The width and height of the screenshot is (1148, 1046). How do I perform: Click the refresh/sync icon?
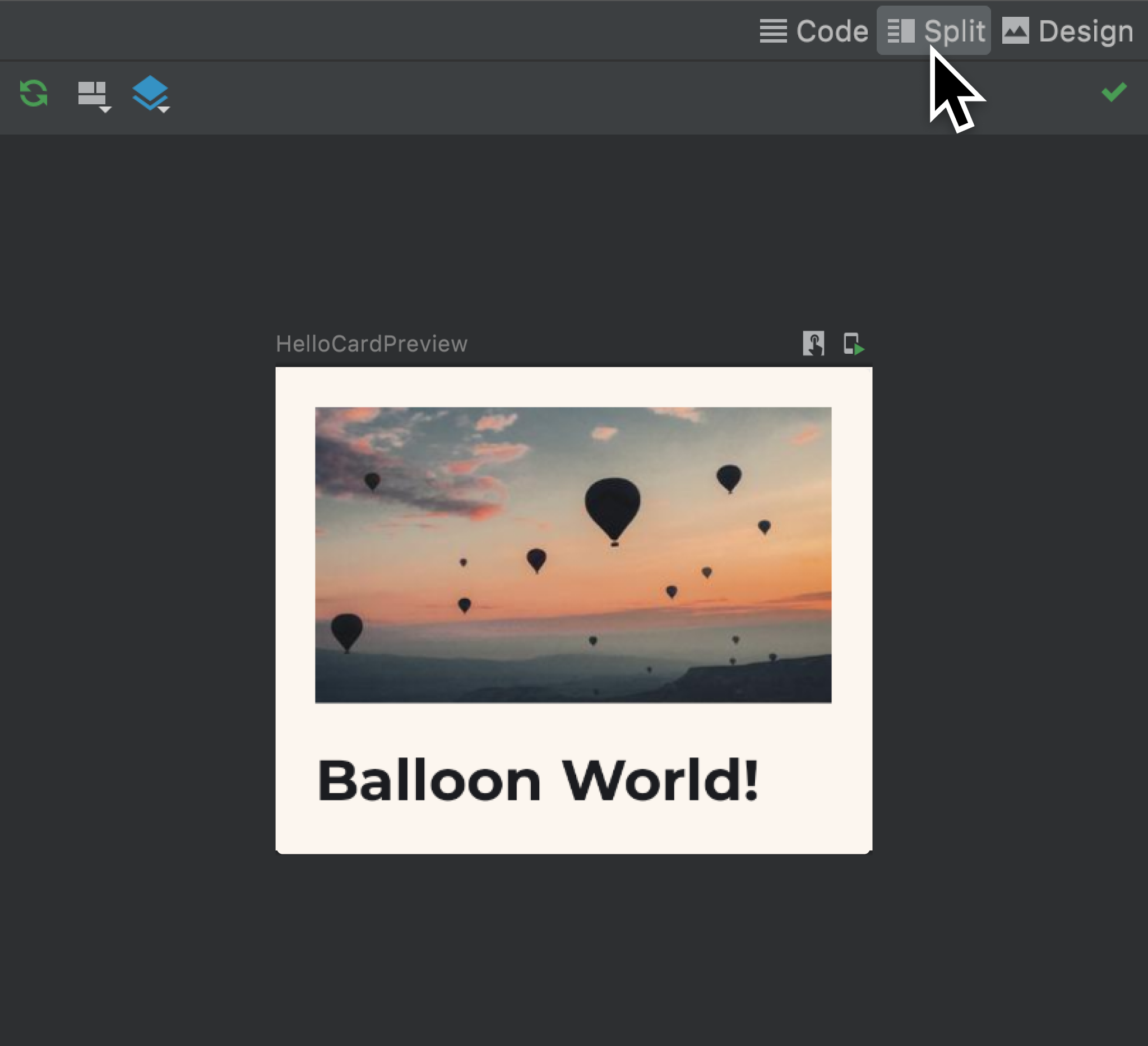(33, 92)
